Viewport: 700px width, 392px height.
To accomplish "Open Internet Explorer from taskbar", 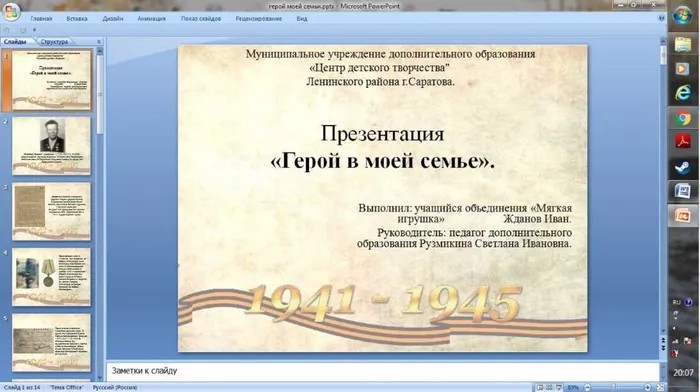I will (683, 93).
